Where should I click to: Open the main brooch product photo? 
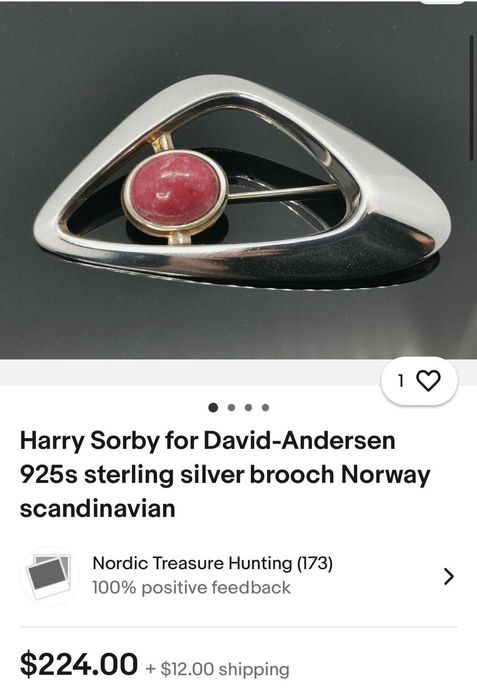point(238,180)
